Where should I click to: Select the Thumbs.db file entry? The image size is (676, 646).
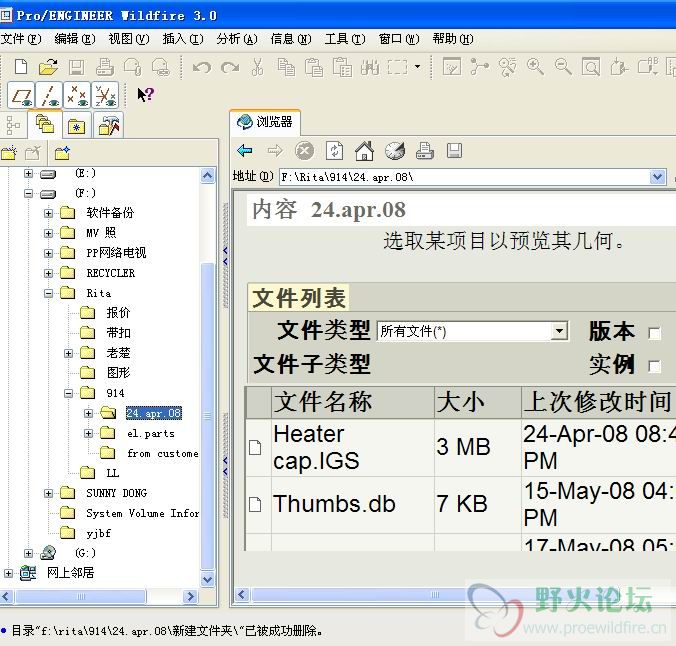coord(334,504)
